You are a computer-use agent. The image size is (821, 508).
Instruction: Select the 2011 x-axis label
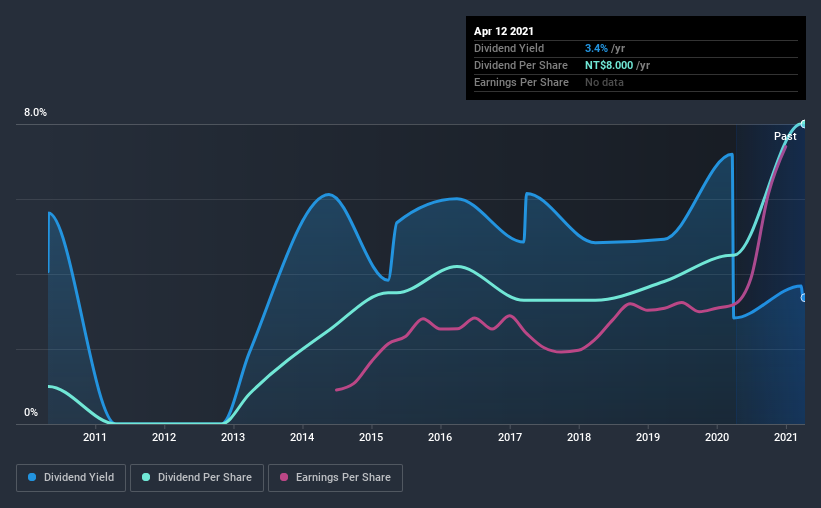[x=95, y=437]
